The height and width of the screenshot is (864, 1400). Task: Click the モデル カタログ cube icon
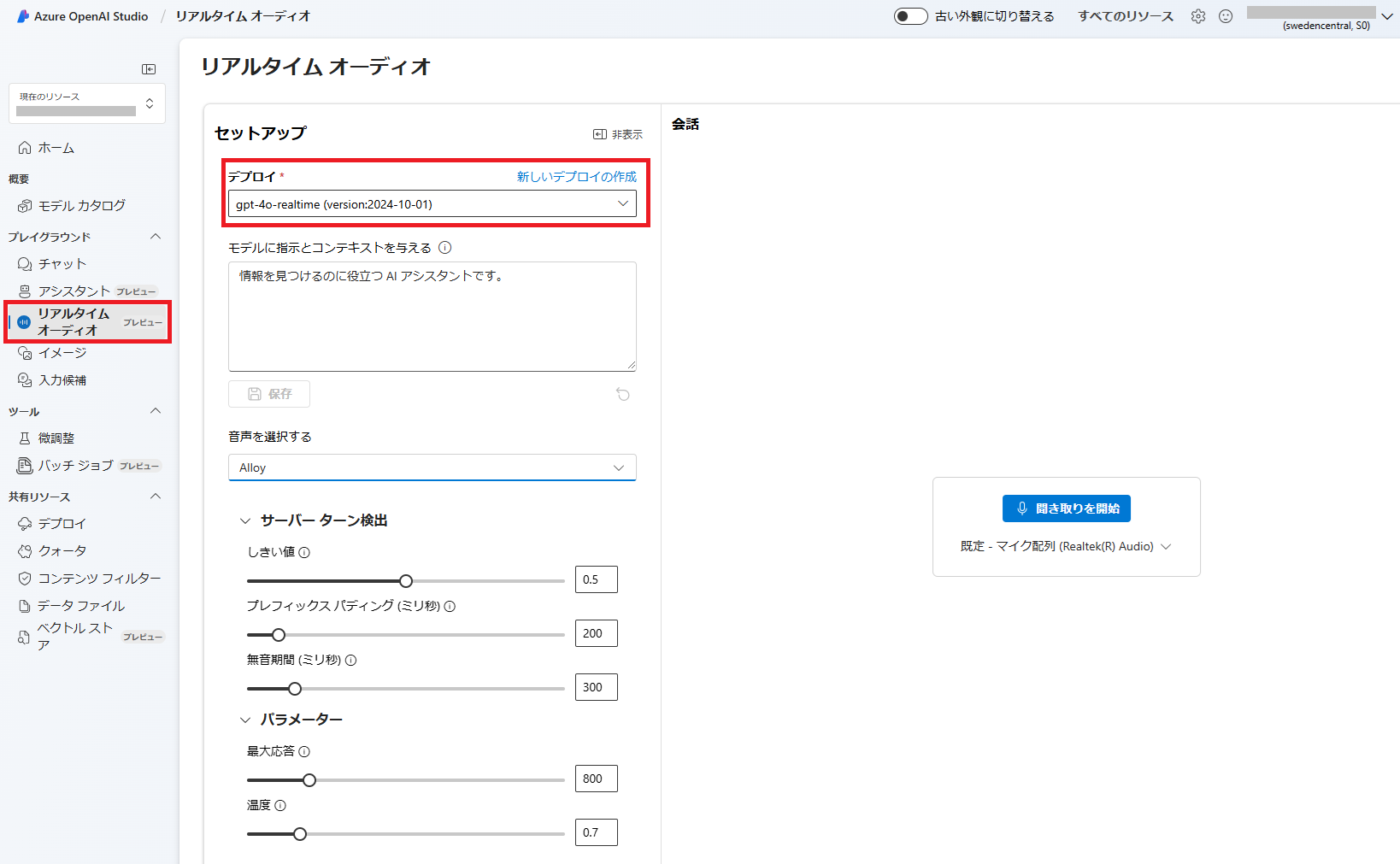point(25,206)
